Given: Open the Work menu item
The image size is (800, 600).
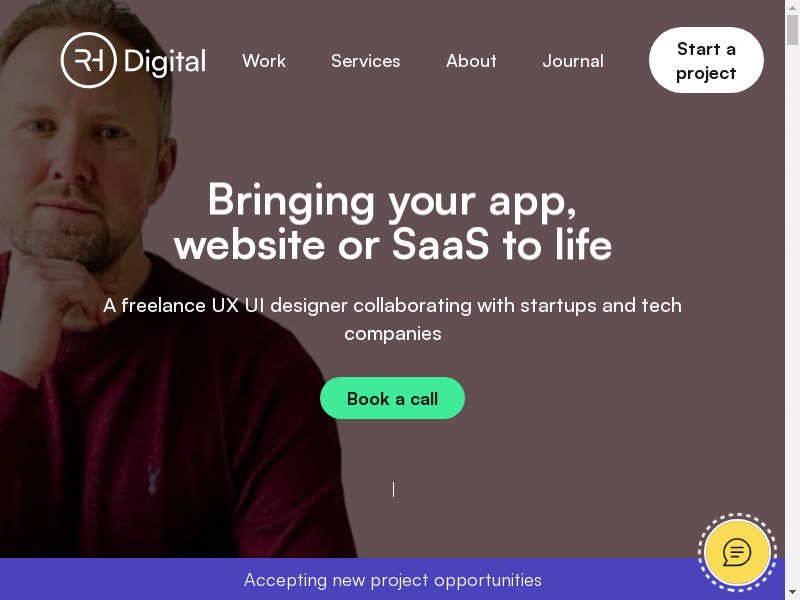Looking at the screenshot, I should pyautogui.click(x=264, y=61).
